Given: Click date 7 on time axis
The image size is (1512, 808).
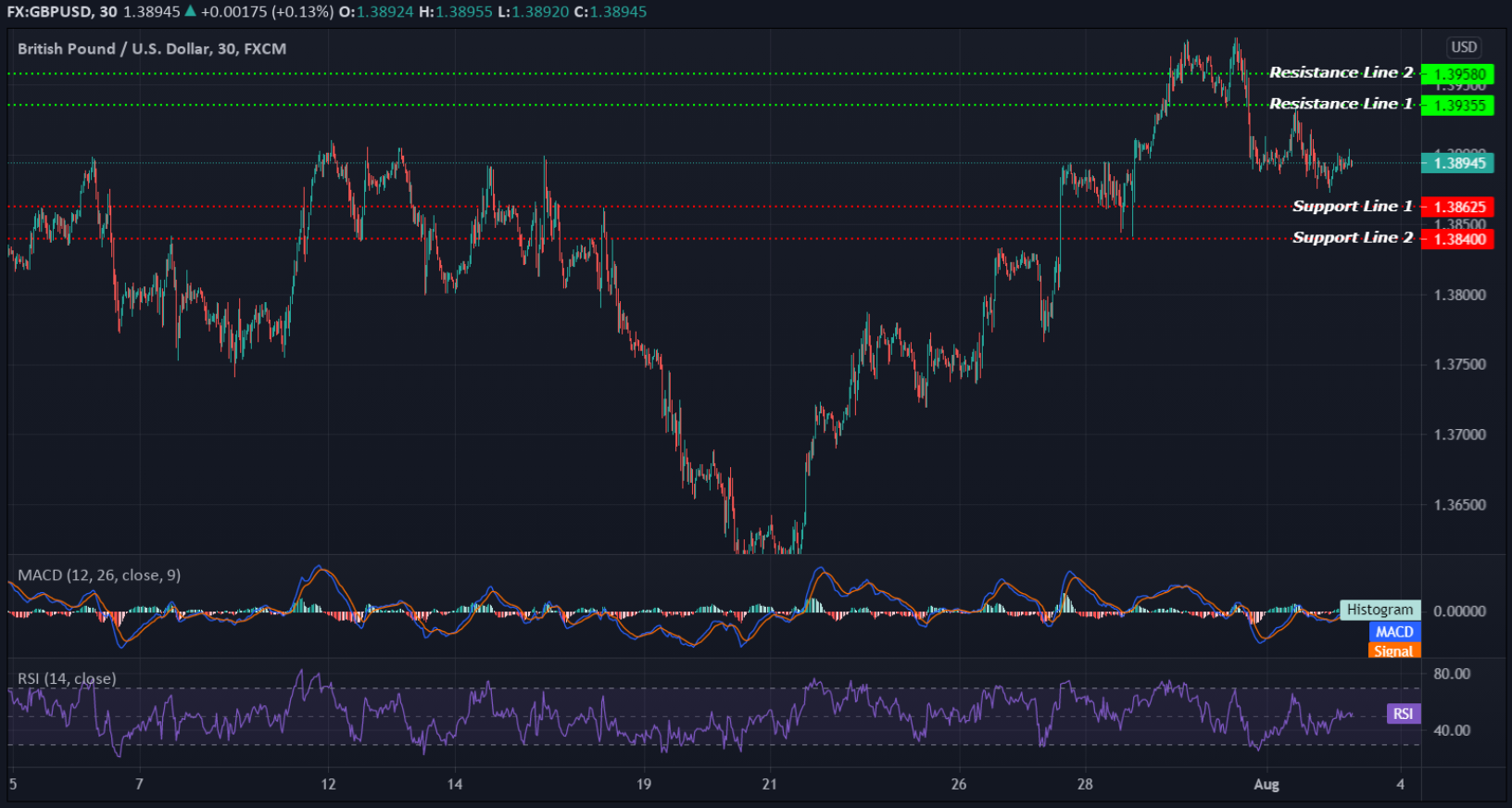Looking at the screenshot, I should [139, 784].
